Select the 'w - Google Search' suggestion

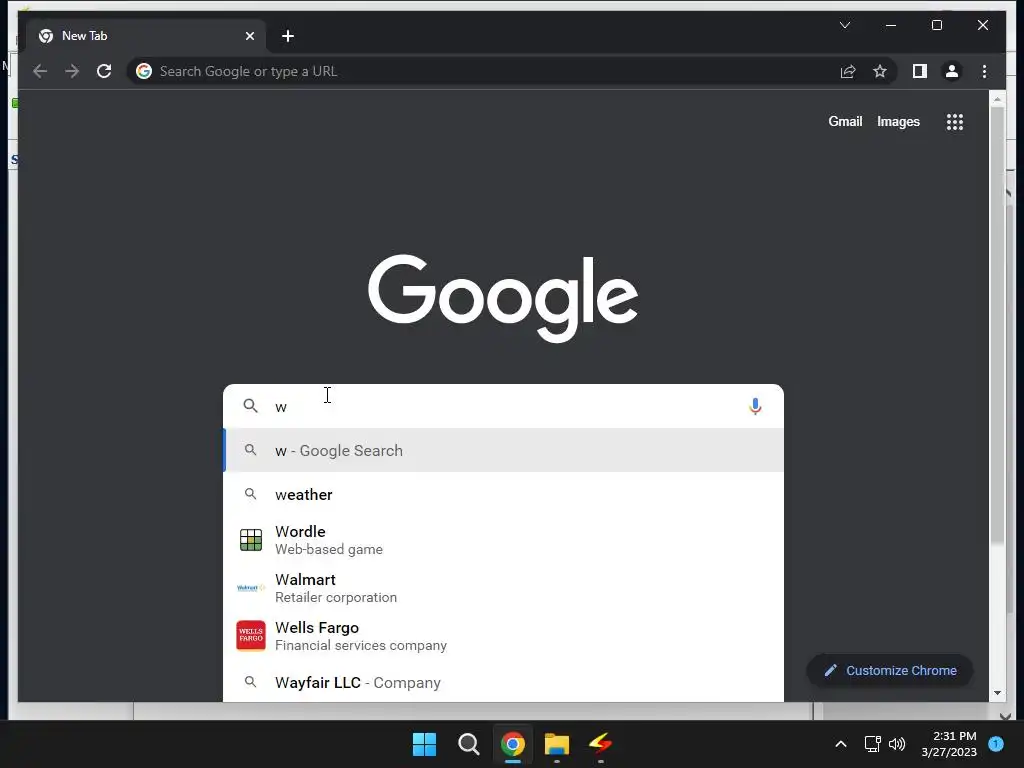click(x=504, y=451)
